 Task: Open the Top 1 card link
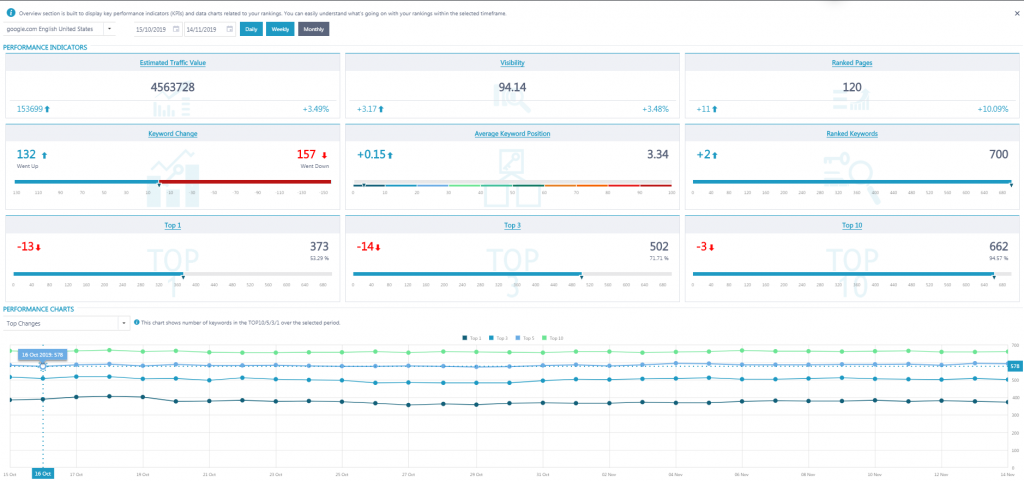[173, 225]
